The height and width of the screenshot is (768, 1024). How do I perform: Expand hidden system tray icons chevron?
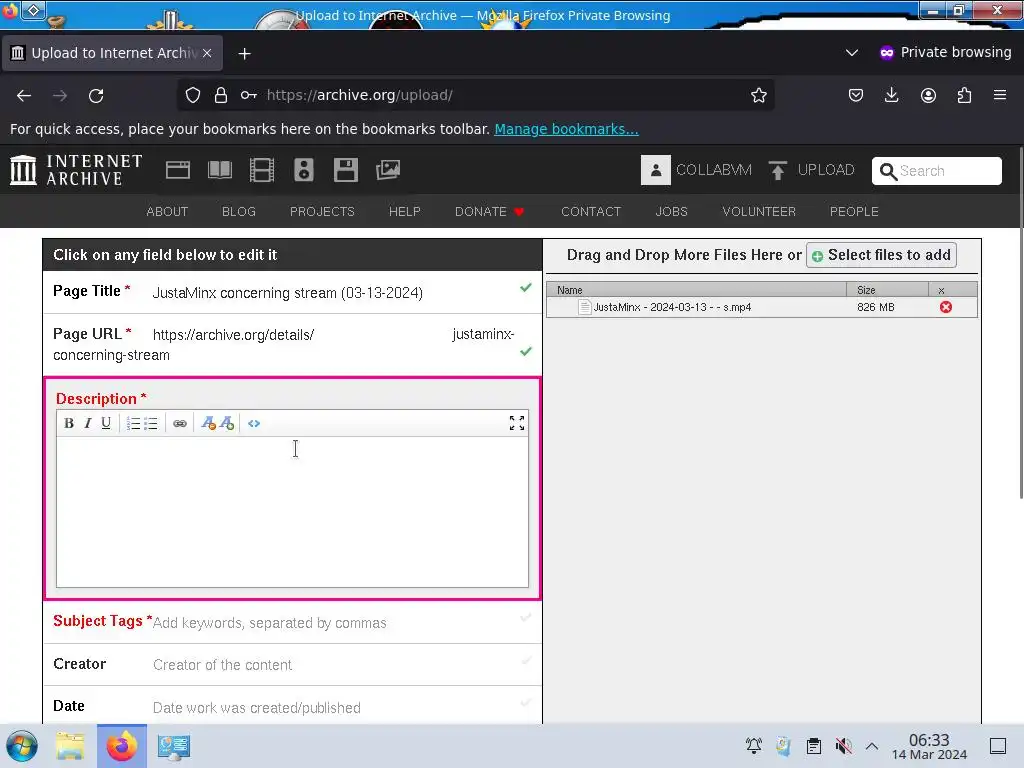point(872,746)
